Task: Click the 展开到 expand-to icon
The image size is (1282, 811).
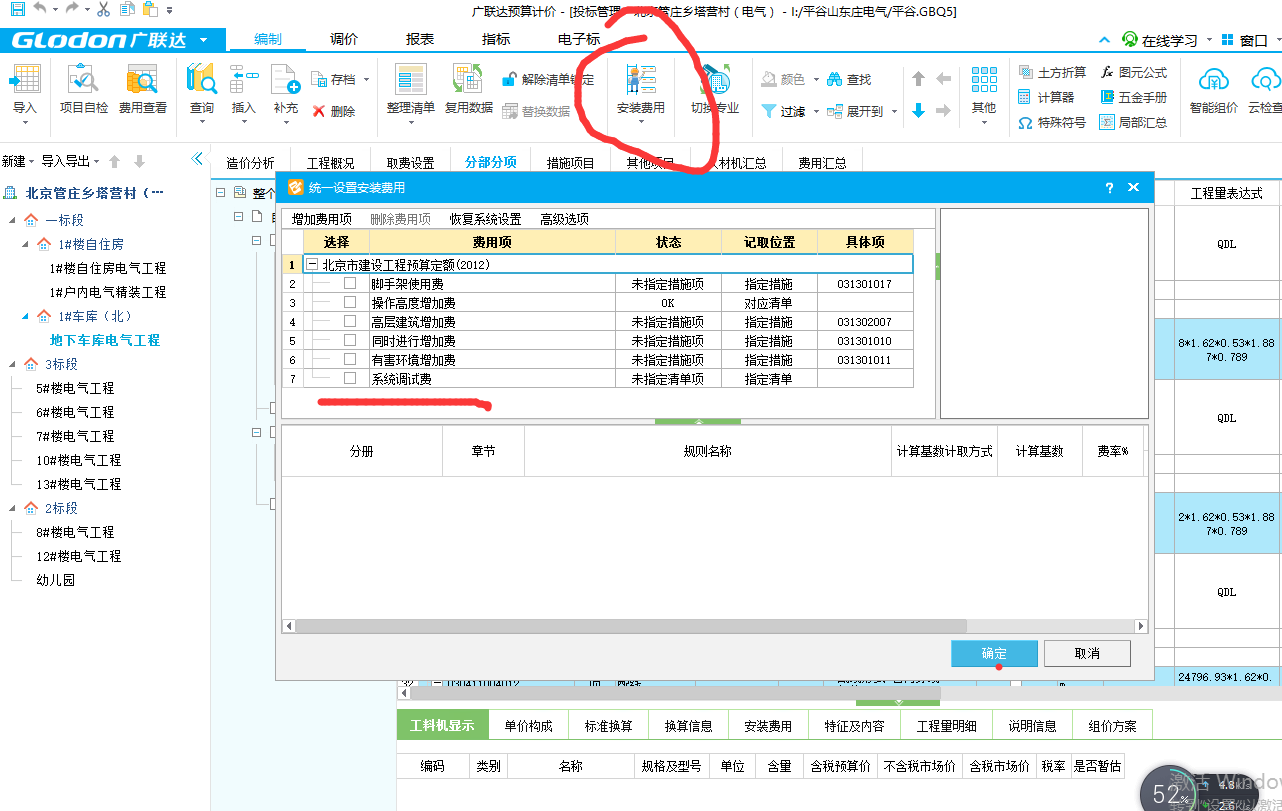Action: [x=834, y=111]
